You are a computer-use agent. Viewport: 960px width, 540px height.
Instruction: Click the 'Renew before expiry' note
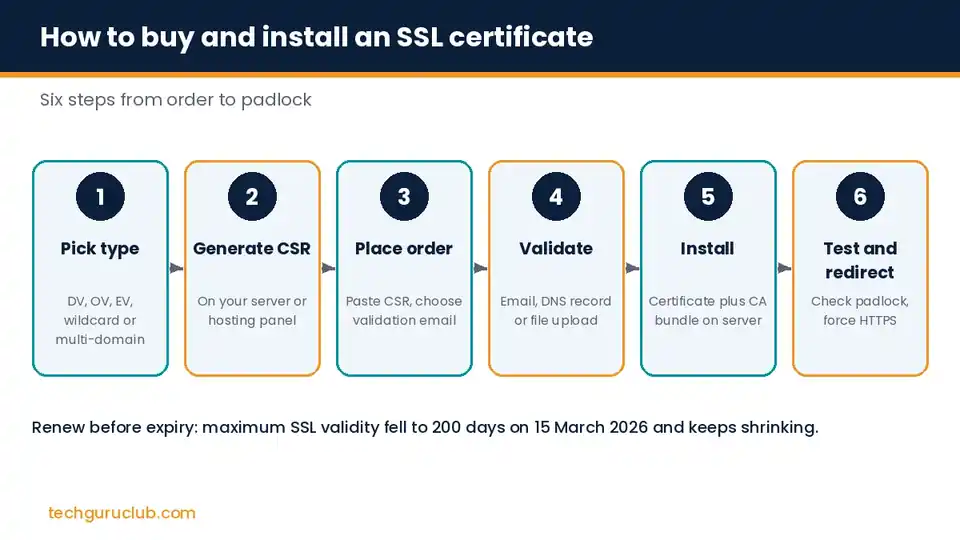click(425, 427)
